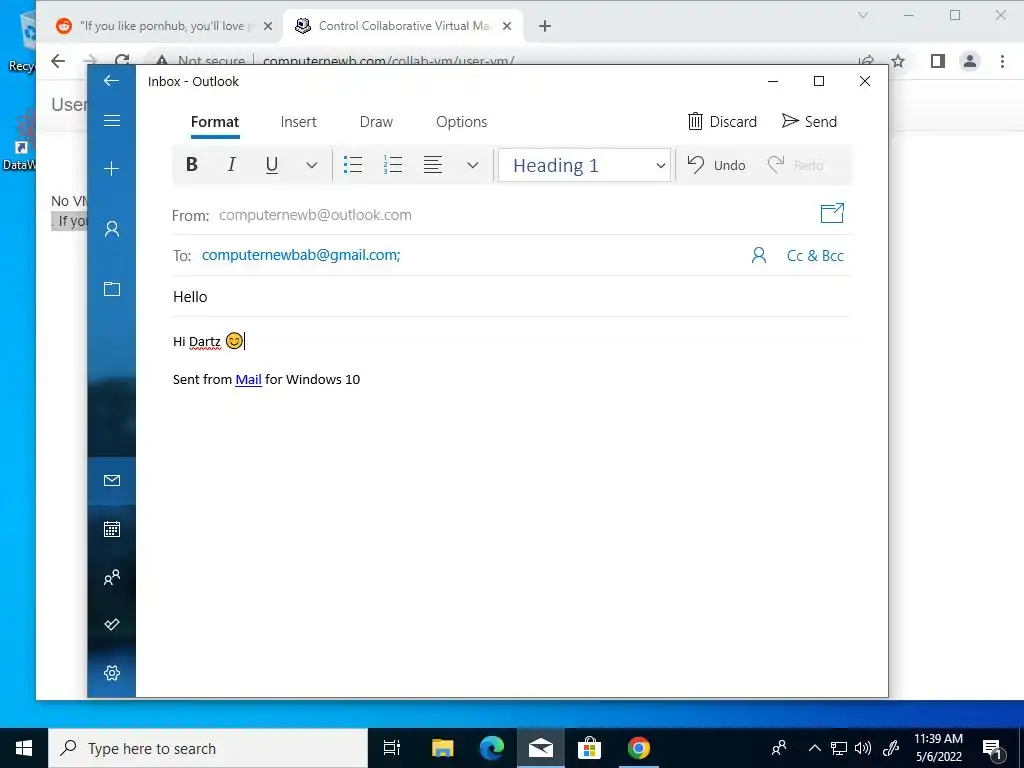Show Cc & Bcc fields
Image resolution: width=1024 pixels, height=768 pixels.
(815, 255)
